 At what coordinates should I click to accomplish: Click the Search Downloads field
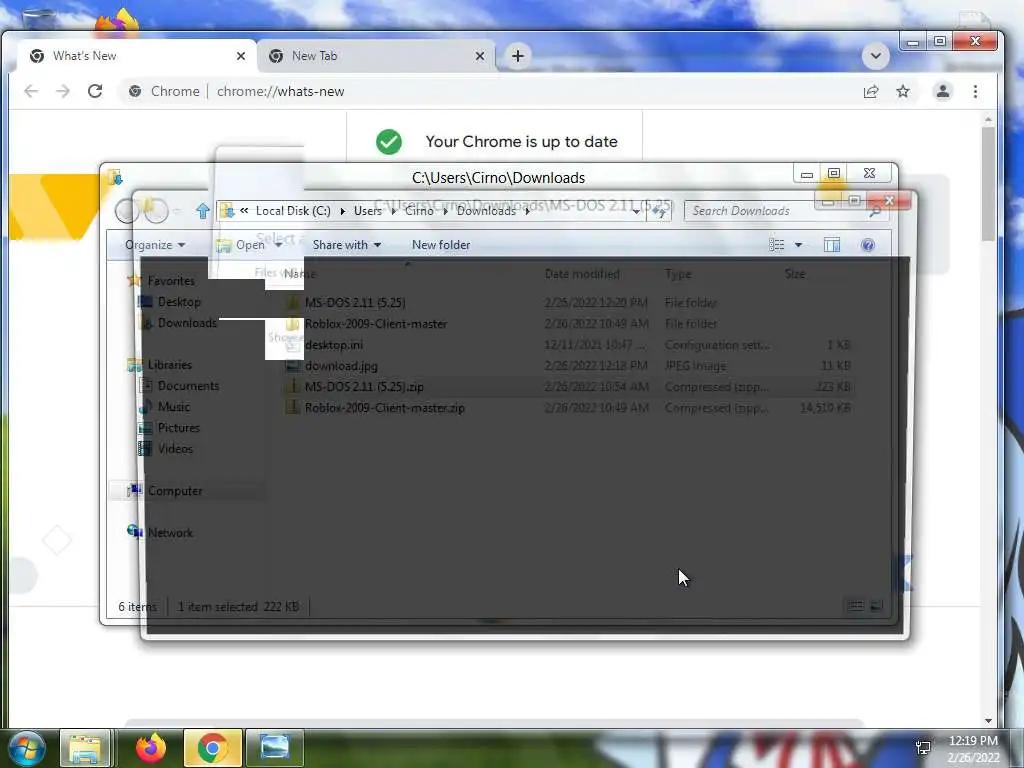777,211
